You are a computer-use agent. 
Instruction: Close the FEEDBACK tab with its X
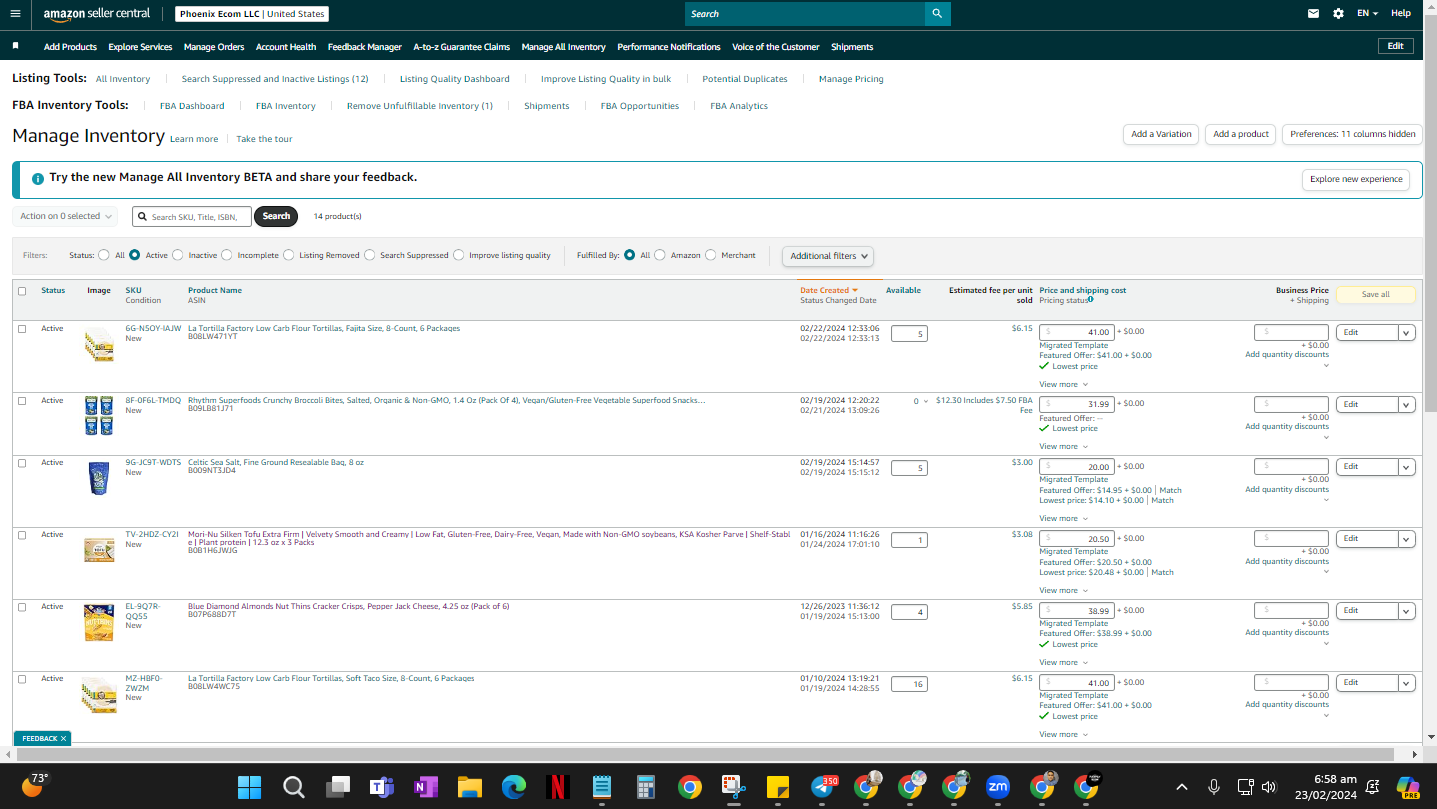point(63,739)
